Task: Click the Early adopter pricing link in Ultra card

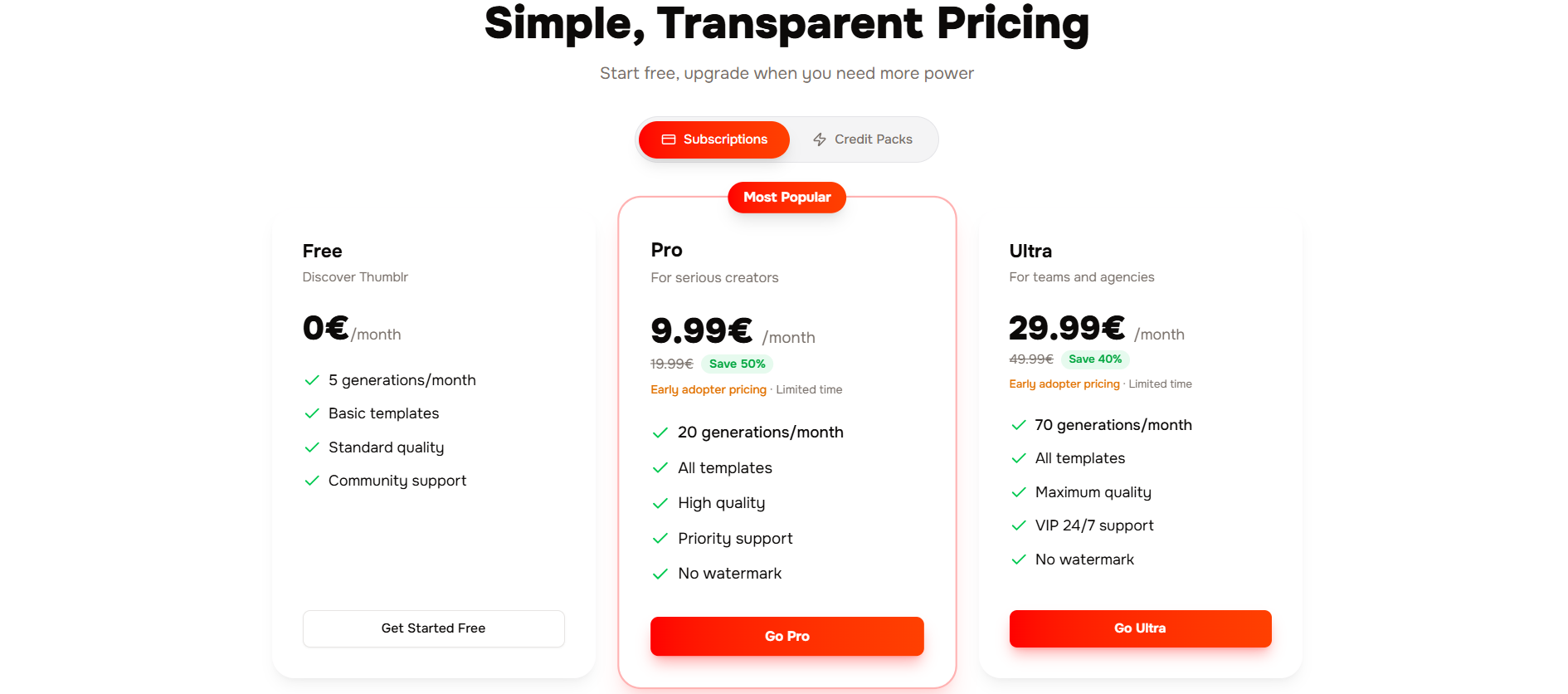Action: click(x=1064, y=384)
